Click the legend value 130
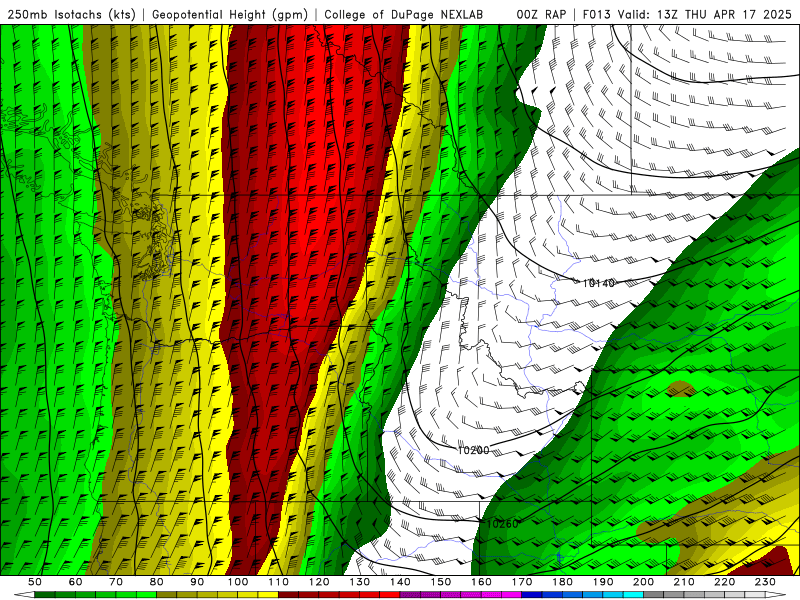Screen dimensions: 800x600 click(360, 582)
